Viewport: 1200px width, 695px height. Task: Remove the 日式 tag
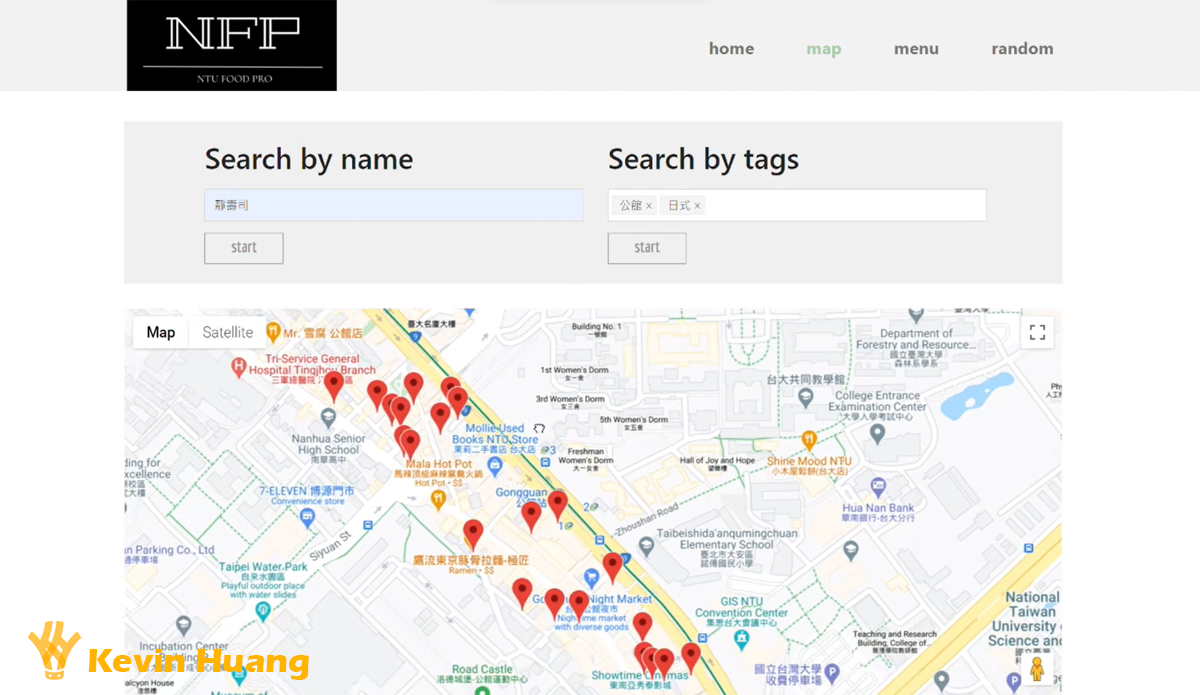(698, 206)
